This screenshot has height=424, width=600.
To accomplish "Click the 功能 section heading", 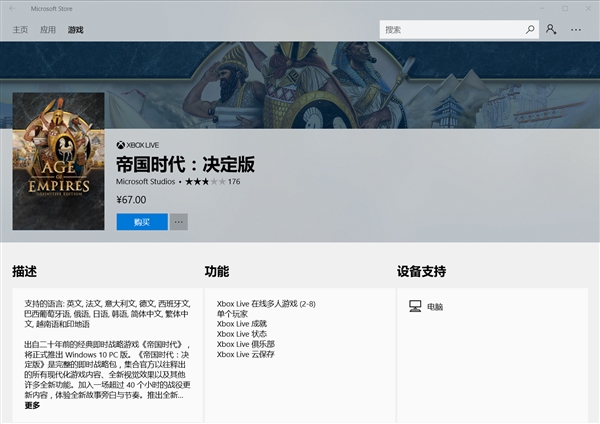I will [x=217, y=271].
